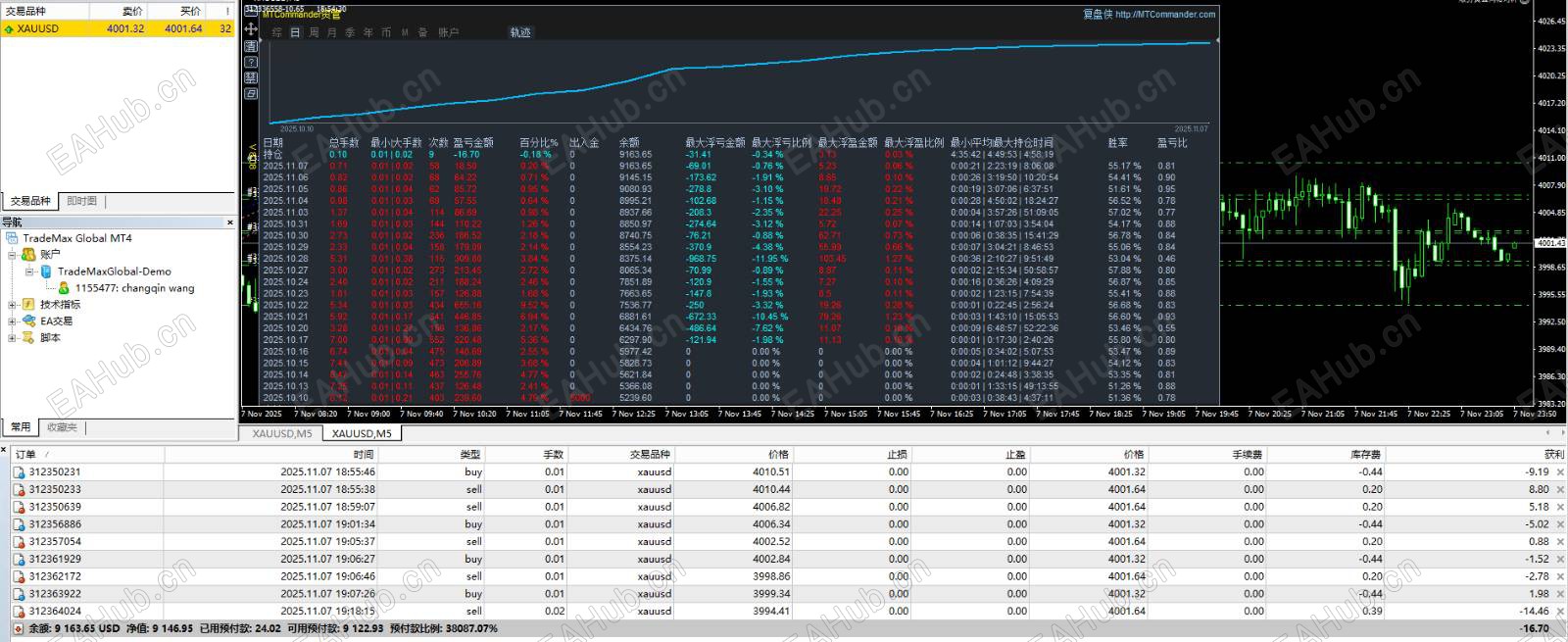Viewport: 1568px width, 642px height.
Task: Click the 交易品种 market watch column header
Action: pyautogui.click(x=46, y=11)
